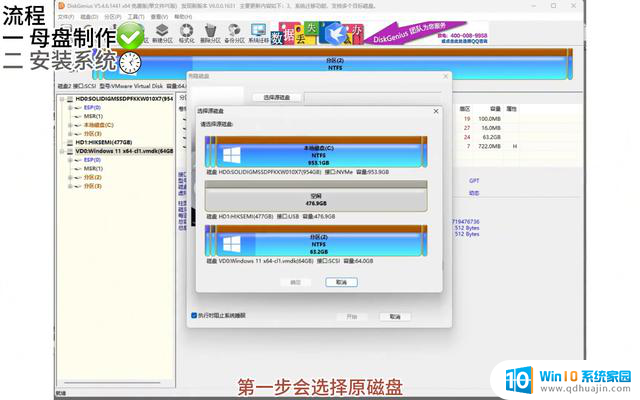Click the Windows logo in the VD0 disk bar
This screenshot has width=640, height=400.
[x=232, y=244]
